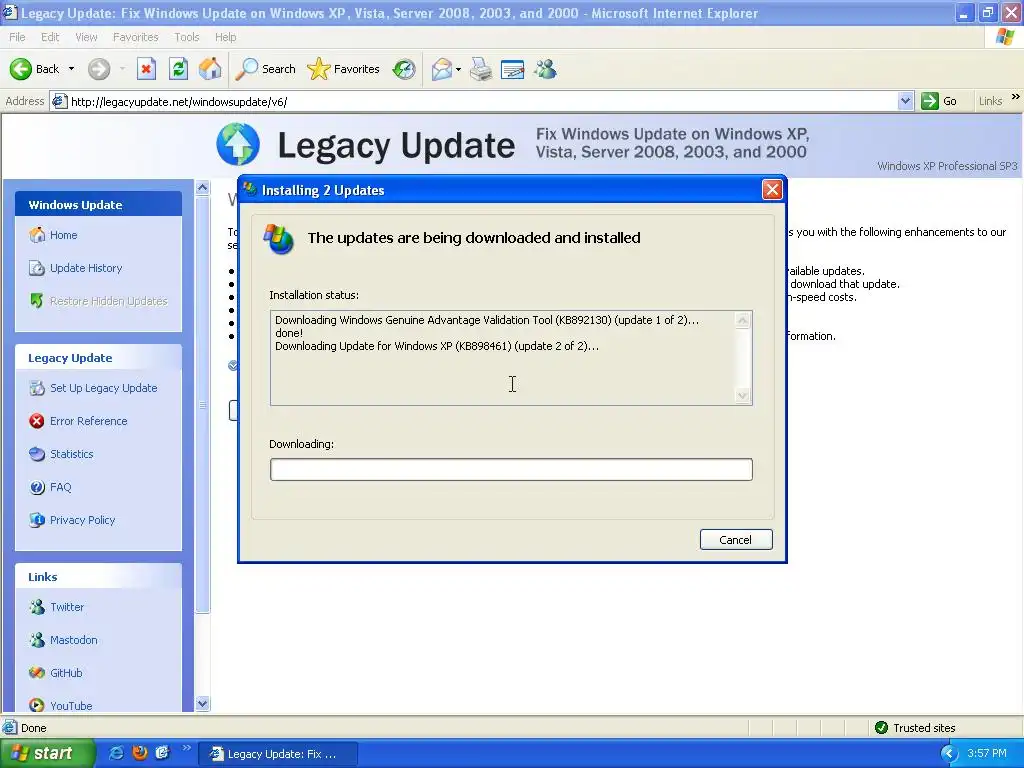Open the Mail dropdown arrow

click(458, 69)
